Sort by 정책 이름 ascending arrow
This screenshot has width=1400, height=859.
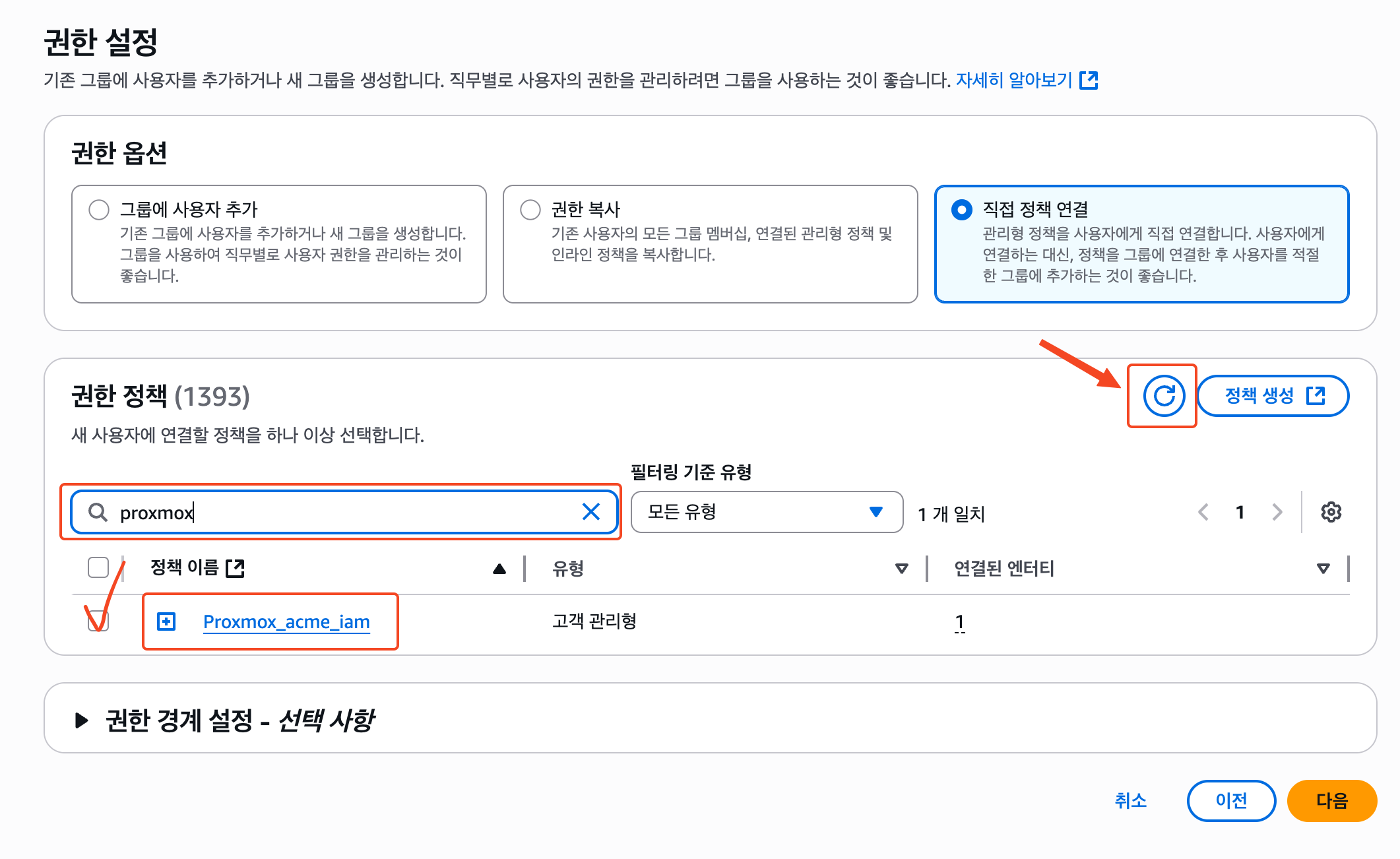coord(499,569)
